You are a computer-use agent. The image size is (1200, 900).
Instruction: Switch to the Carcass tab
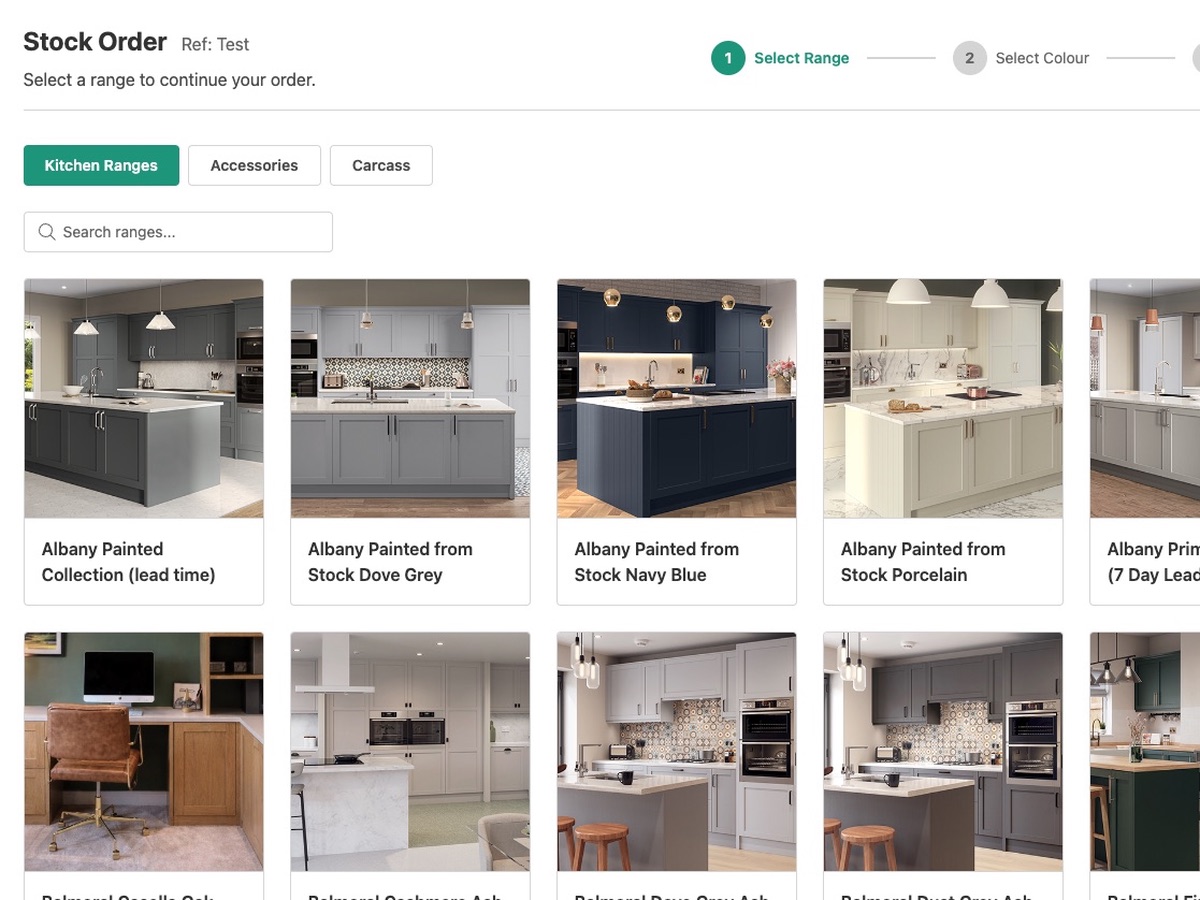(x=381, y=165)
